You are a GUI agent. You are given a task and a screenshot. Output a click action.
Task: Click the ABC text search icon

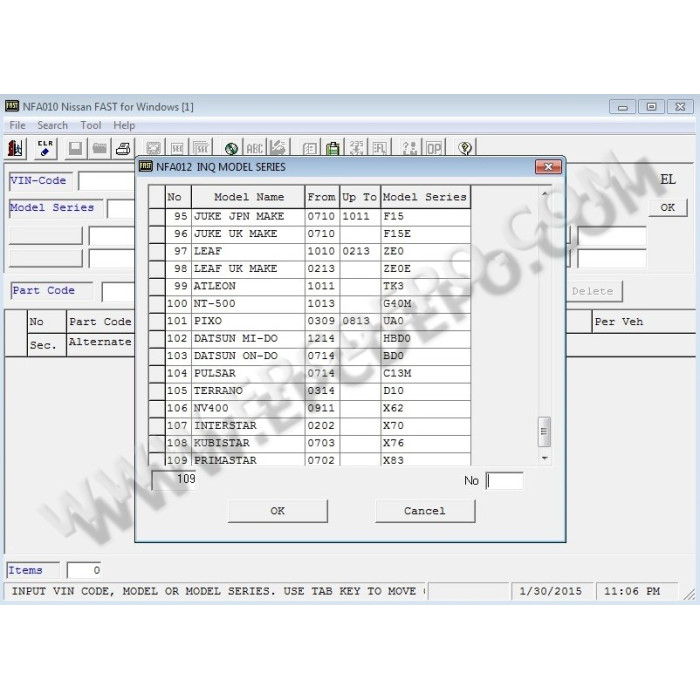point(254,148)
